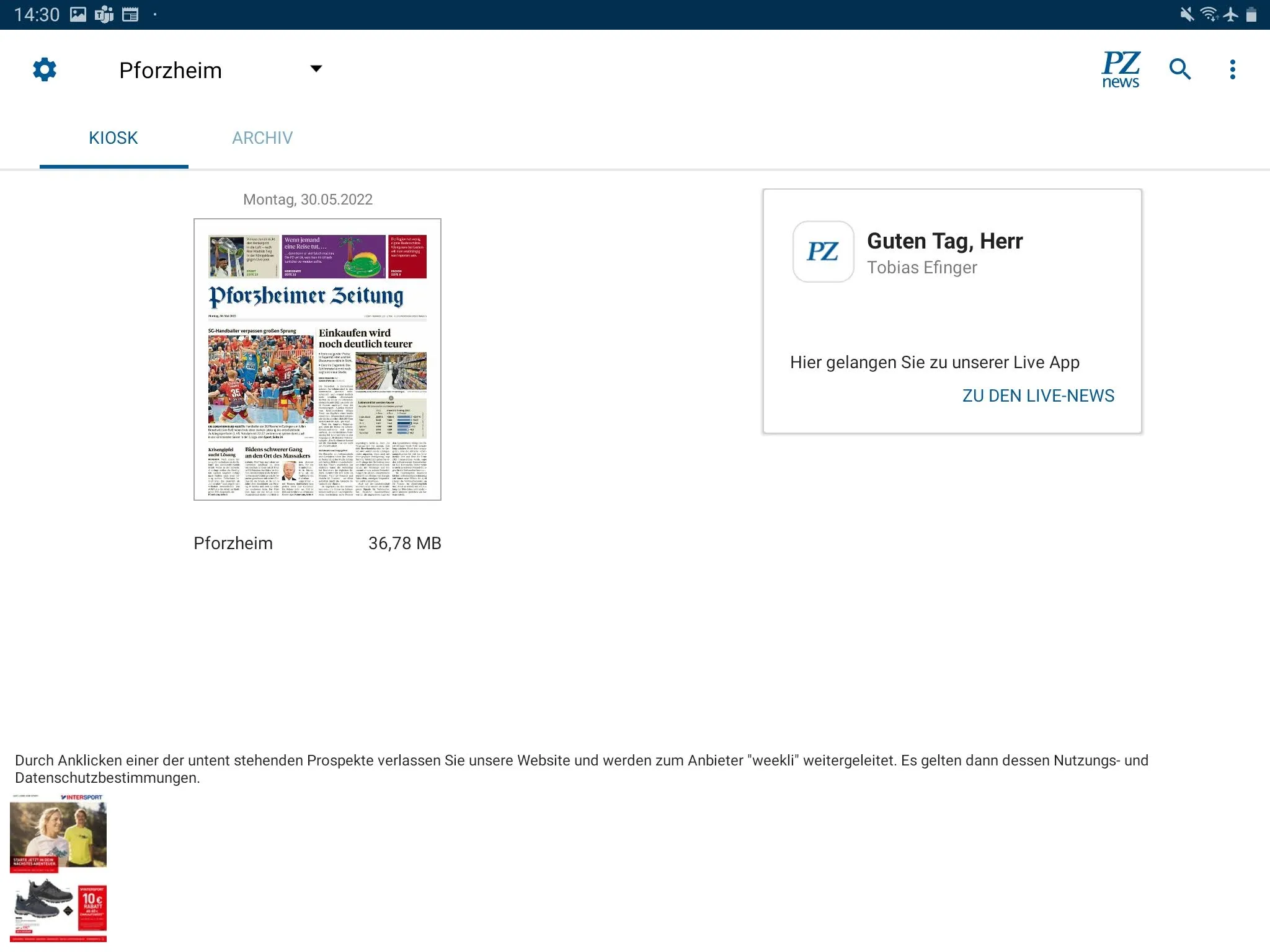Tap the search magnifier icon
The image size is (1270, 952).
(1180, 69)
